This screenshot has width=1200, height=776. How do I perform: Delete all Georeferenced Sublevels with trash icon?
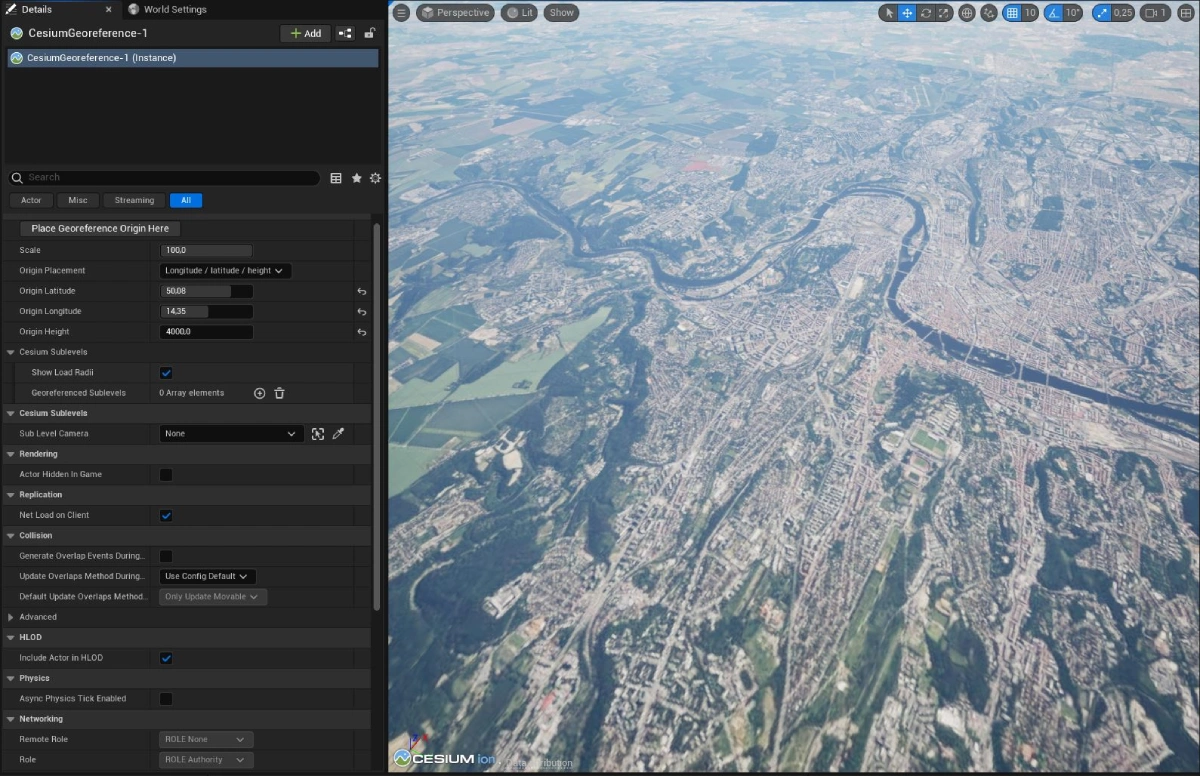(x=279, y=393)
